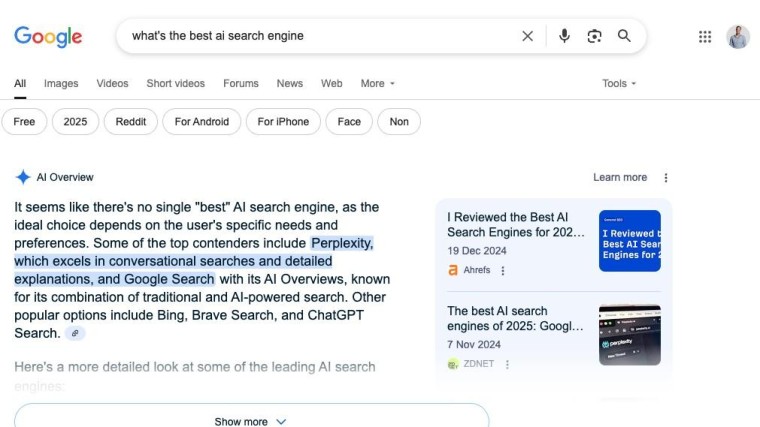Clear the search box text

point(527,36)
